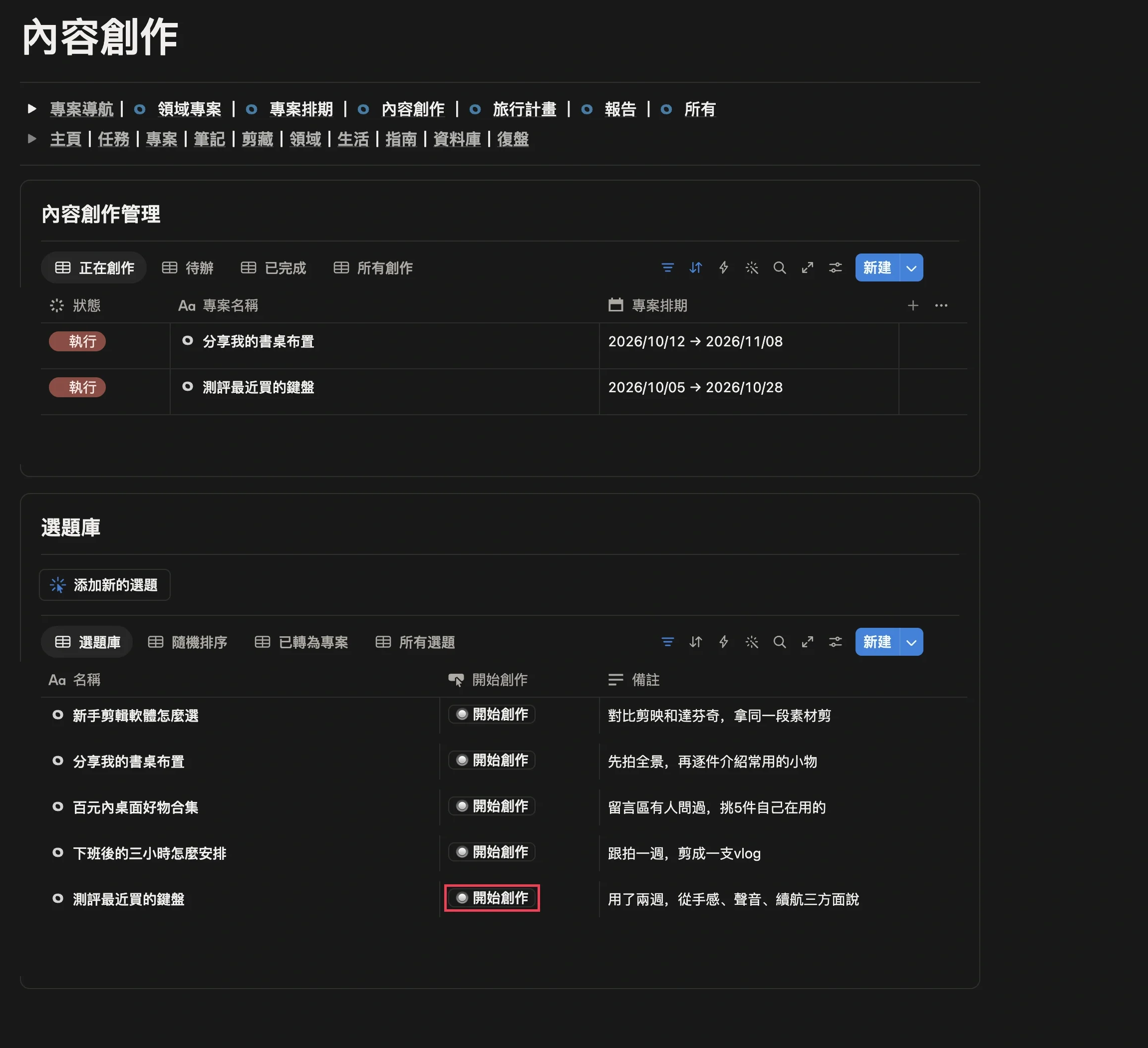Click the 狀態 column header
The image size is (1148, 1048).
click(x=75, y=306)
